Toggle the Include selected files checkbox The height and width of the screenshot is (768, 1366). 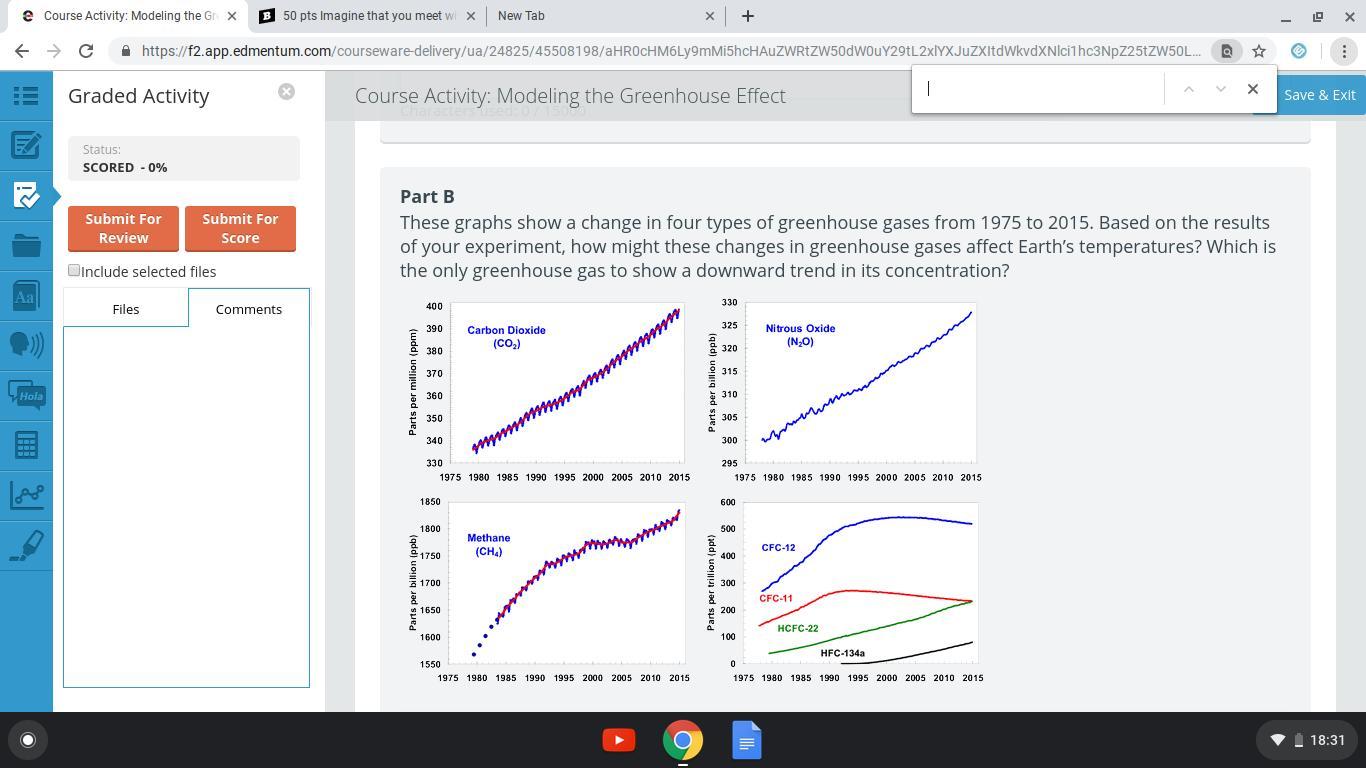pyautogui.click(x=74, y=271)
